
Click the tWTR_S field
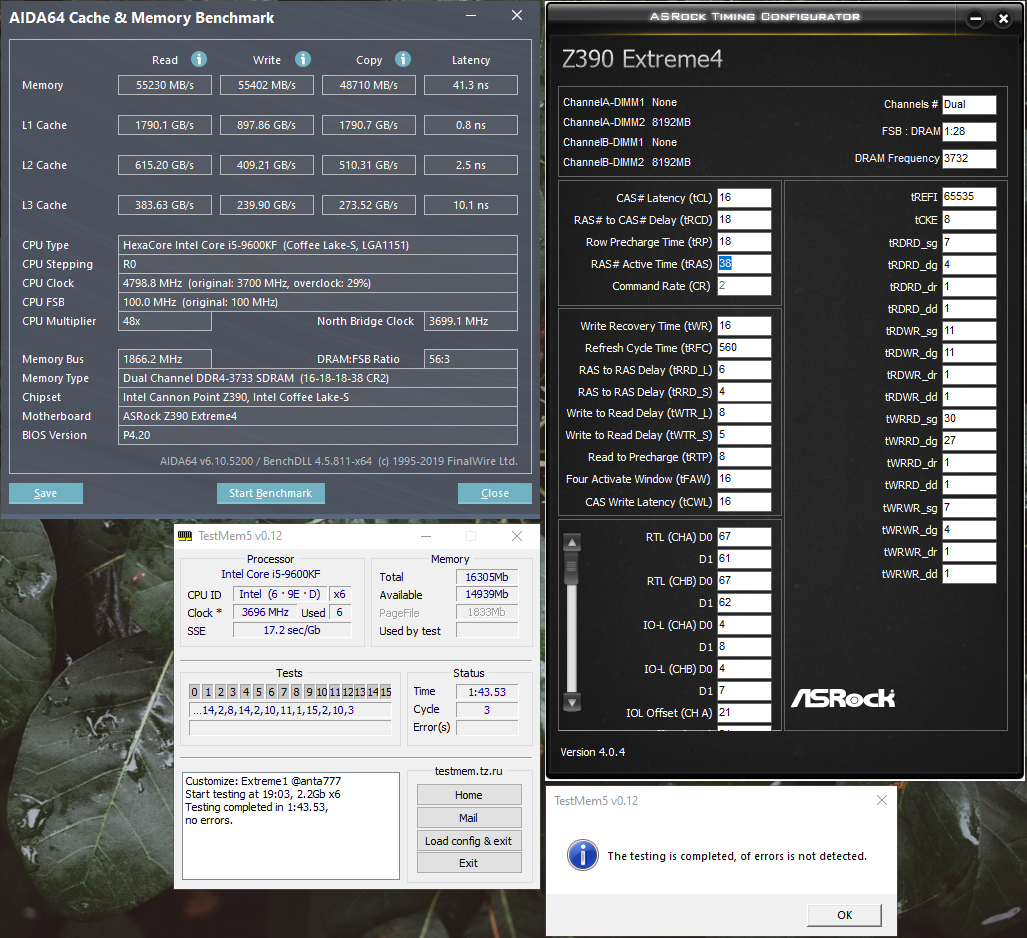click(x=744, y=435)
